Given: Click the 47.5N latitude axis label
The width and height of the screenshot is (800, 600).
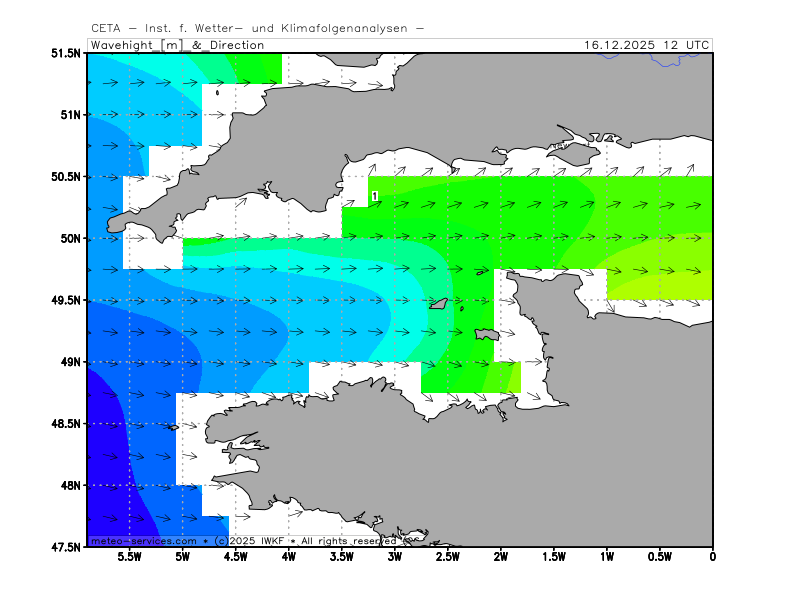Looking at the screenshot, I should (x=65, y=547).
